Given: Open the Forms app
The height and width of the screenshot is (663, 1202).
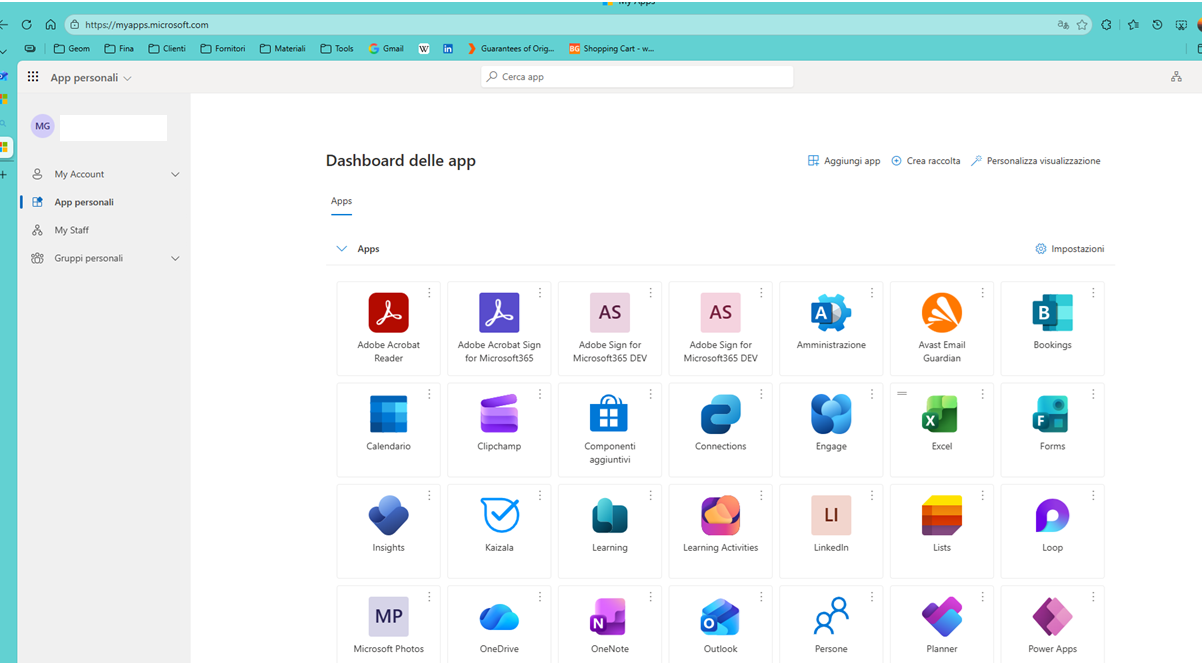Looking at the screenshot, I should 1052,429.
